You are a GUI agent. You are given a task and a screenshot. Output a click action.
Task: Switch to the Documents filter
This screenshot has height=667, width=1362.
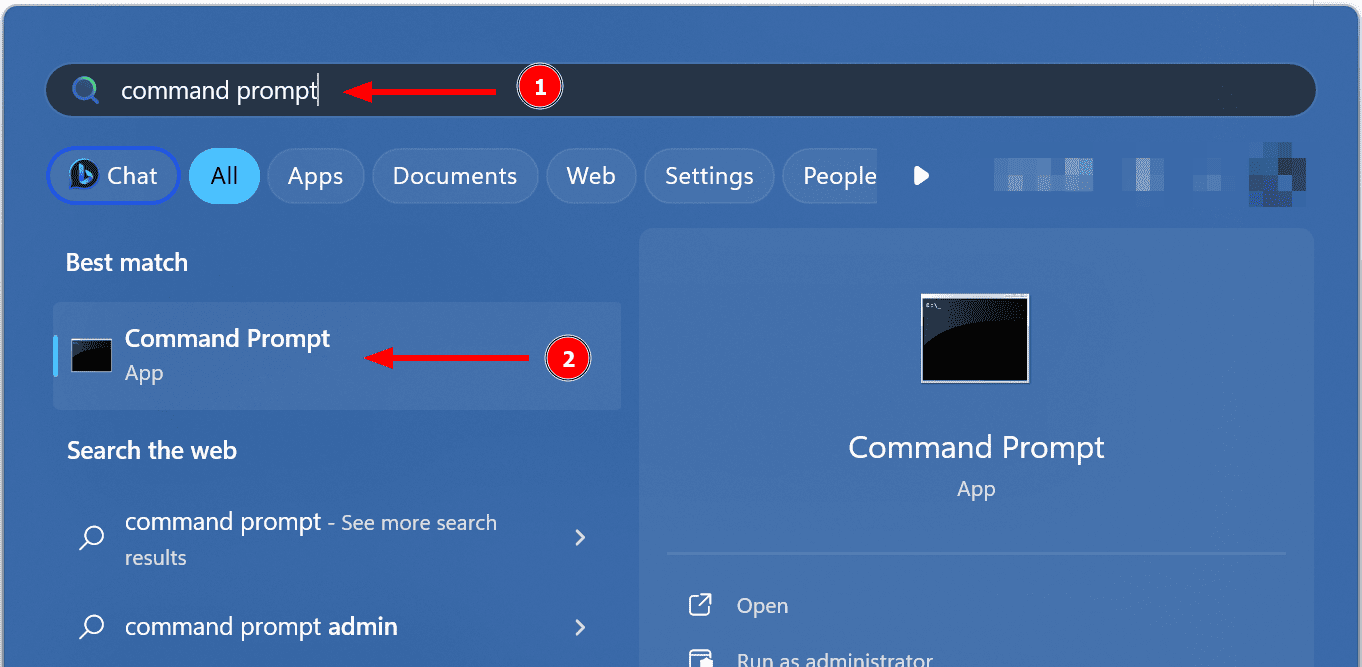[455, 176]
